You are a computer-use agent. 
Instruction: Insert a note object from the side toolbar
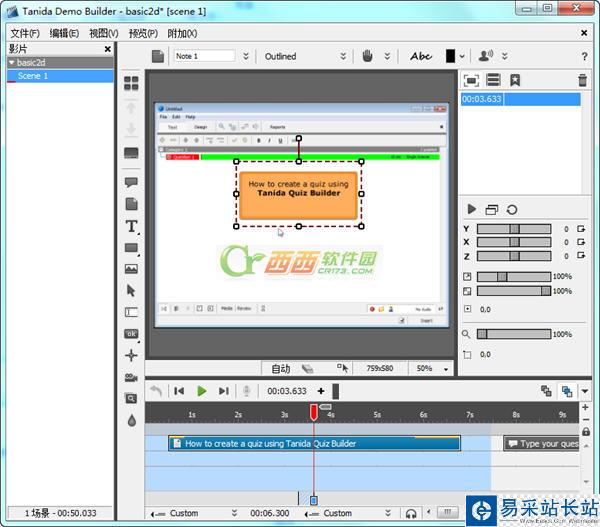pyautogui.click(x=131, y=204)
